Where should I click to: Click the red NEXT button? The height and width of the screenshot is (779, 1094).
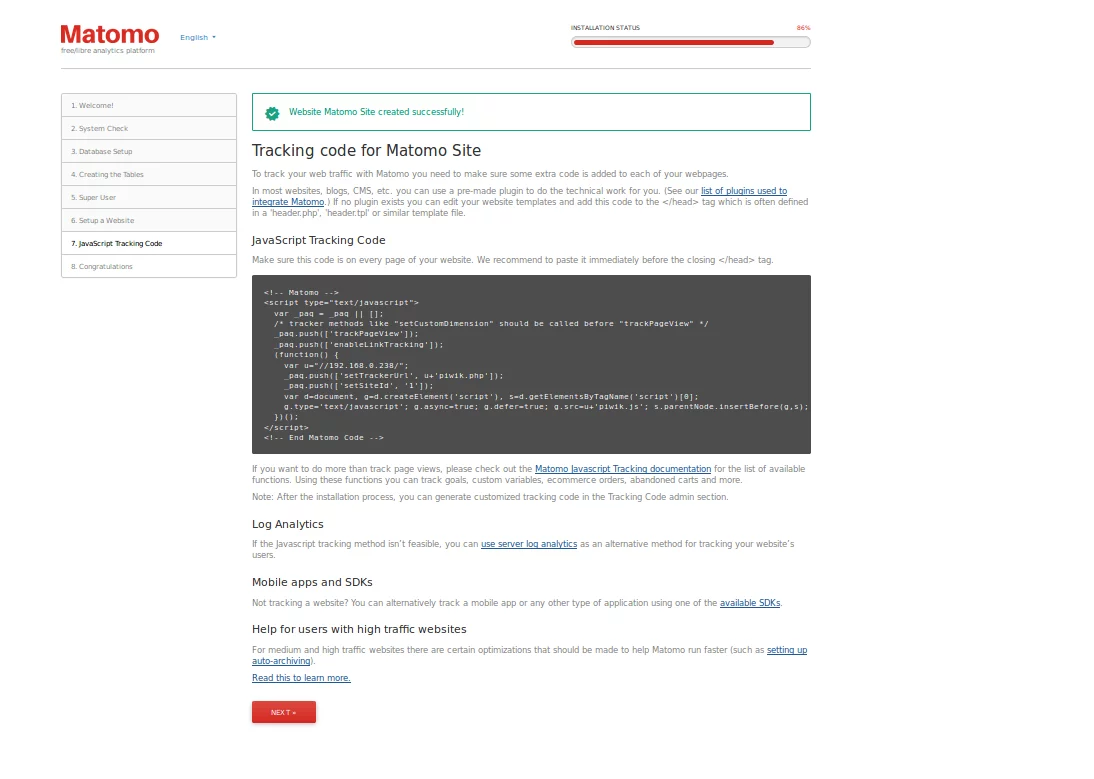click(x=284, y=712)
